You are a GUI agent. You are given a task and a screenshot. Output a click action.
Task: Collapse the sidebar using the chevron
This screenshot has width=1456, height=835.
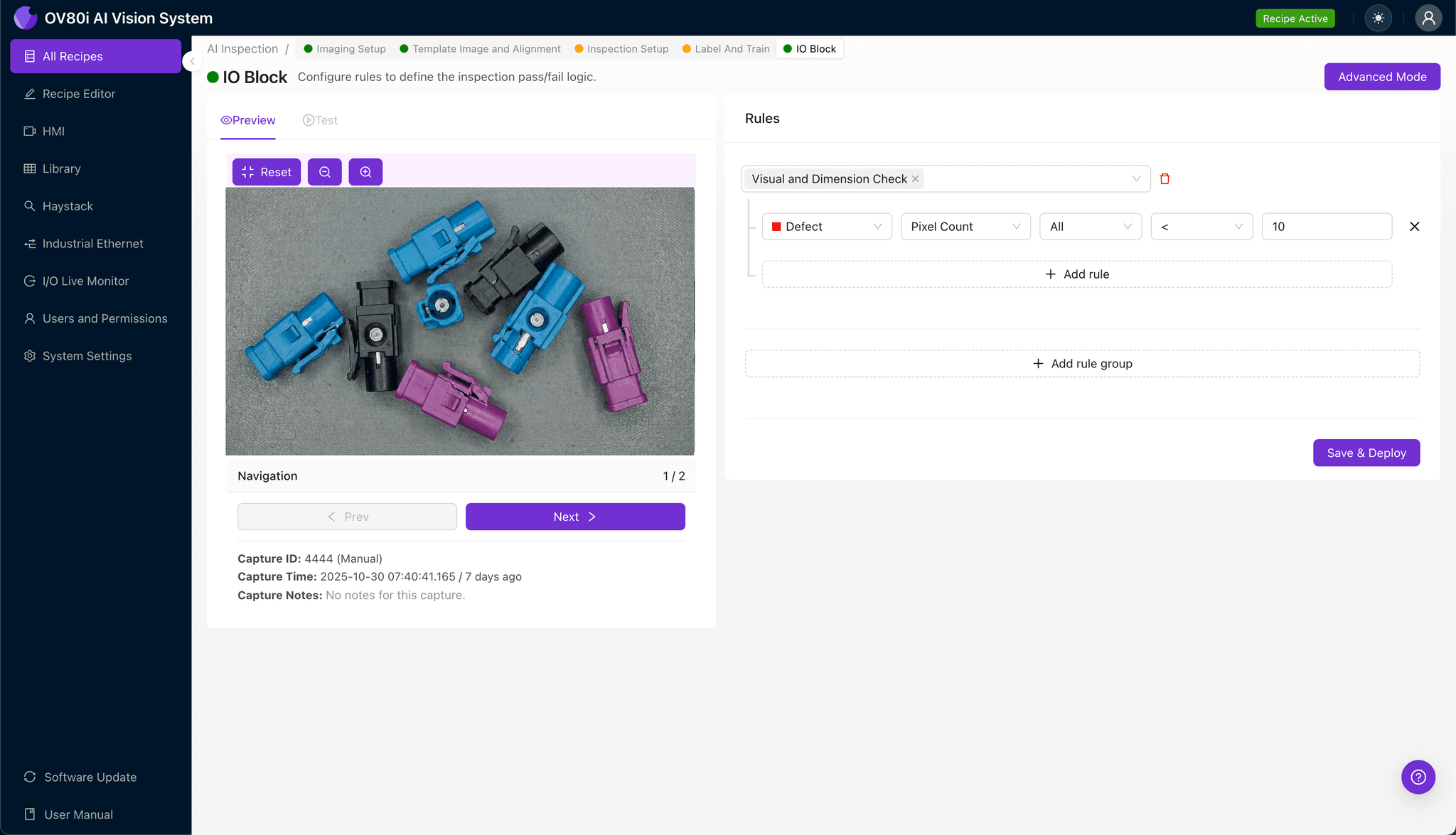tap(192, 61)
